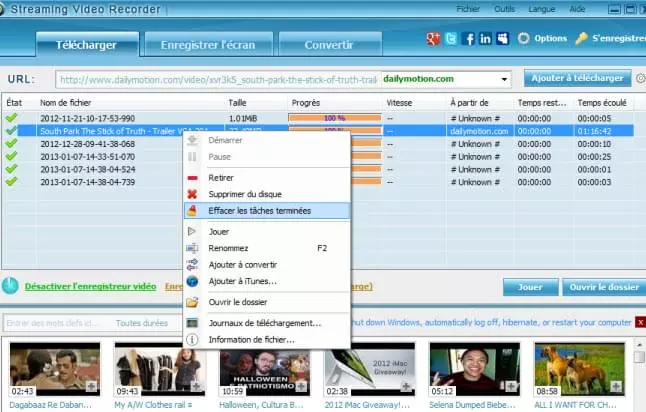Image resolution: width=646 pixels, height=412 pixels.
Task: Switch to the Convertir tab
Action: [x=329, y=44]
